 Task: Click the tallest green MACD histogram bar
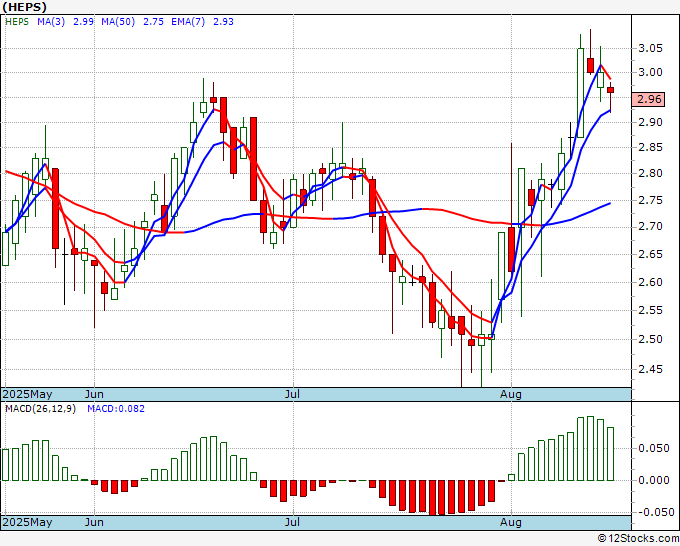click(x=590, y=448)
